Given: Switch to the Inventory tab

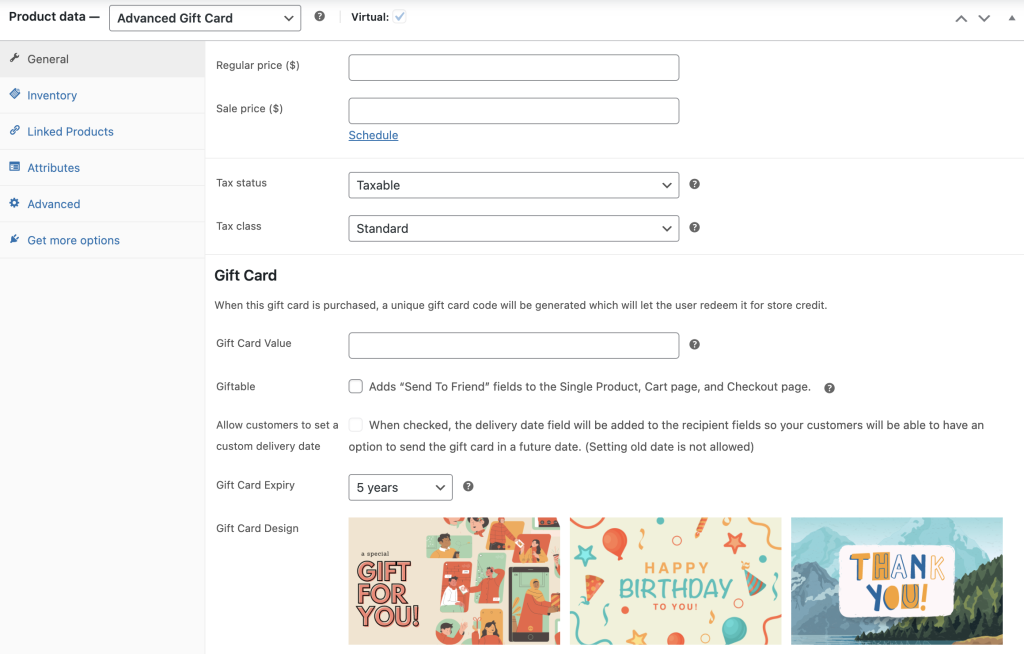Looking at the screenshot, I should [52, 96].
